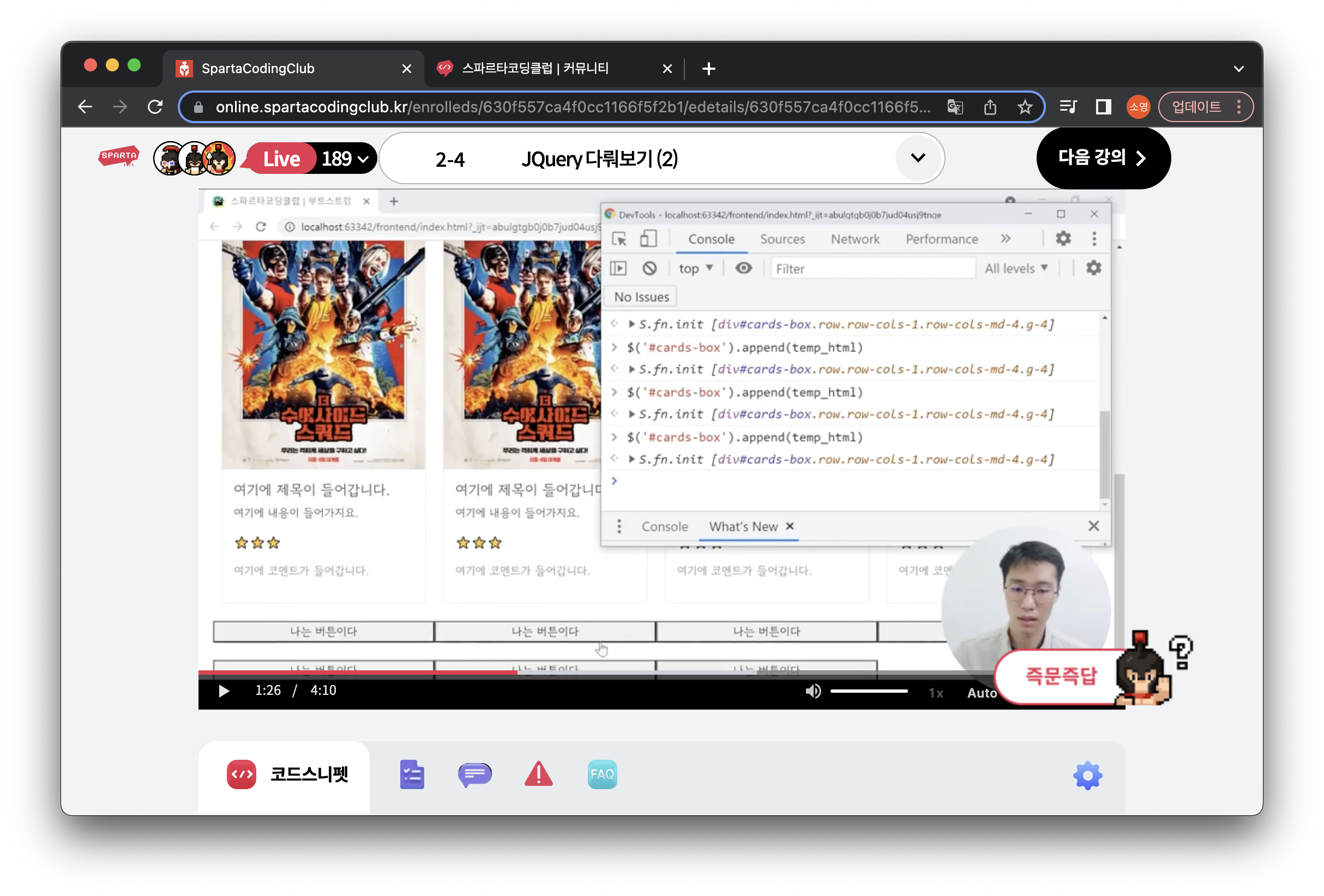Show more DevTools tabs with the double chevron

(x=1006, y=239)
